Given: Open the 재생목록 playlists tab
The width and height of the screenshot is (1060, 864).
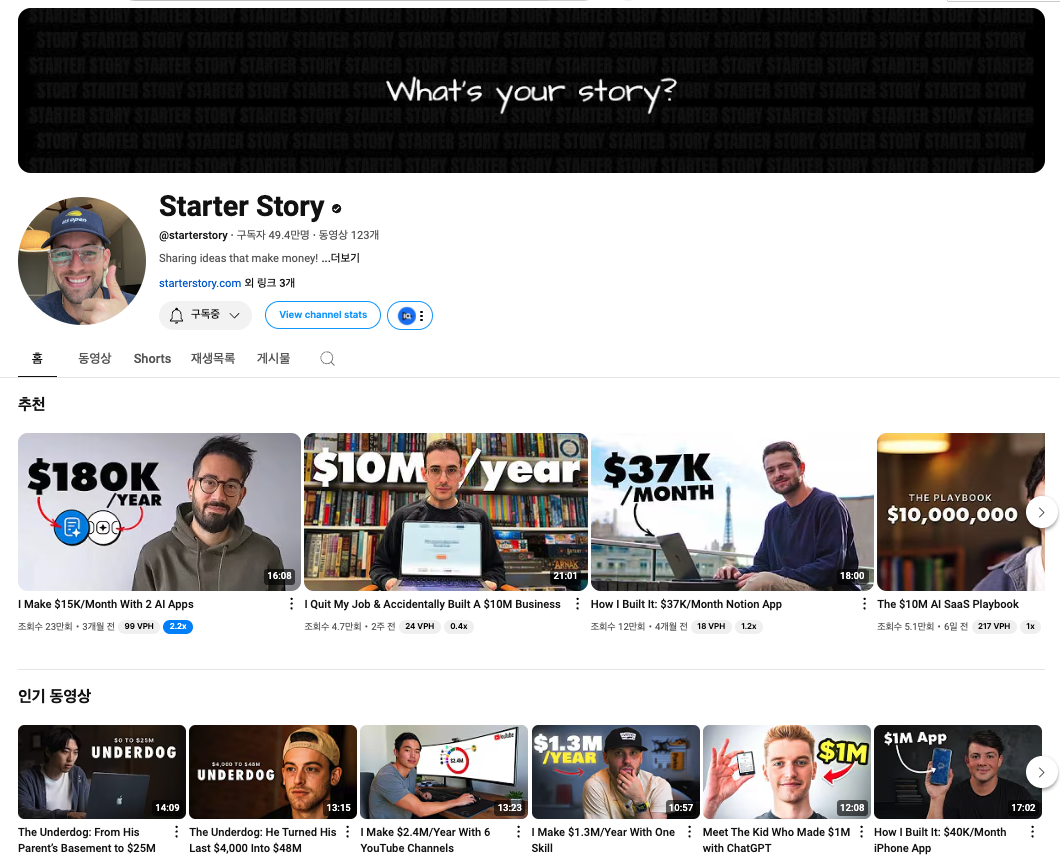Looking at the screenshot, I should [x=212, y=358].
